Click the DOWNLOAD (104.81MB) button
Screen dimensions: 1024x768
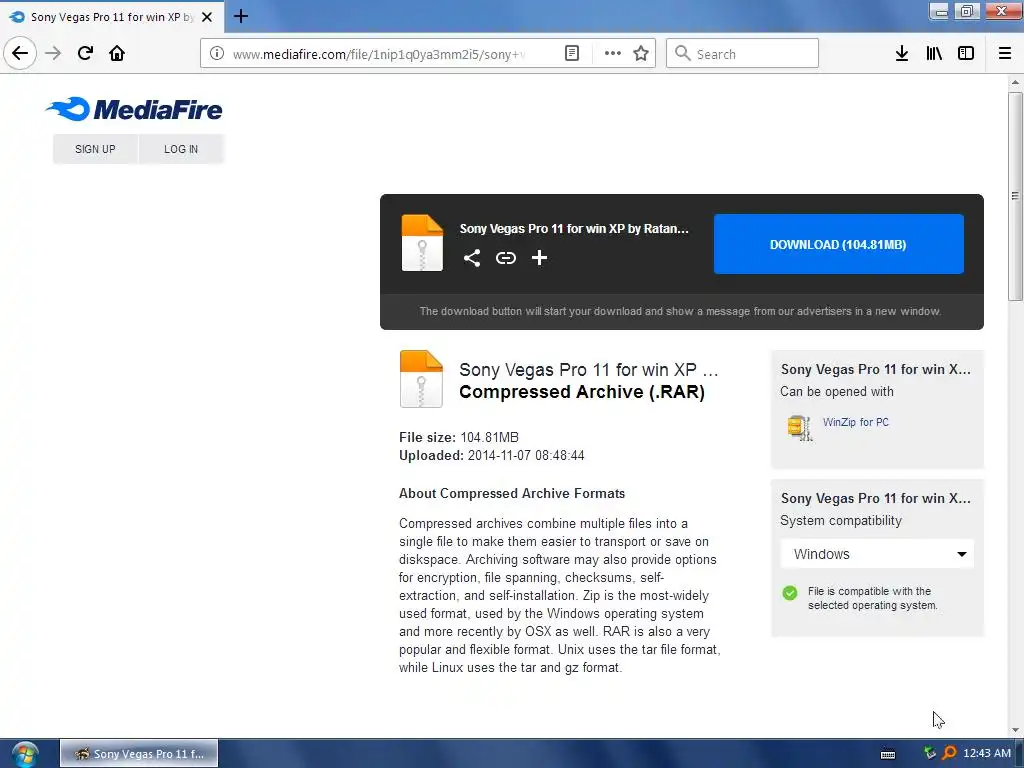coord(839,244)
